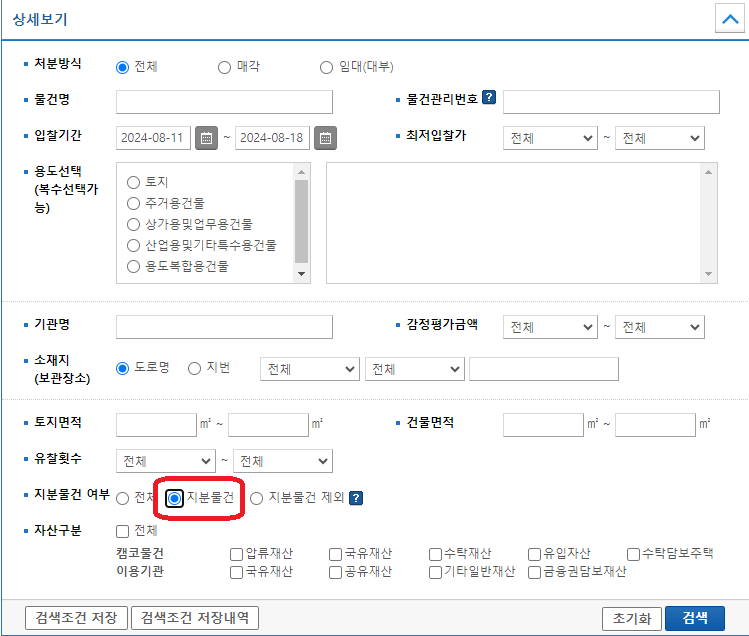749x636 pixels.
Task: Select 산업용및기타특수용건물 usage option
Action: (133, 245)
